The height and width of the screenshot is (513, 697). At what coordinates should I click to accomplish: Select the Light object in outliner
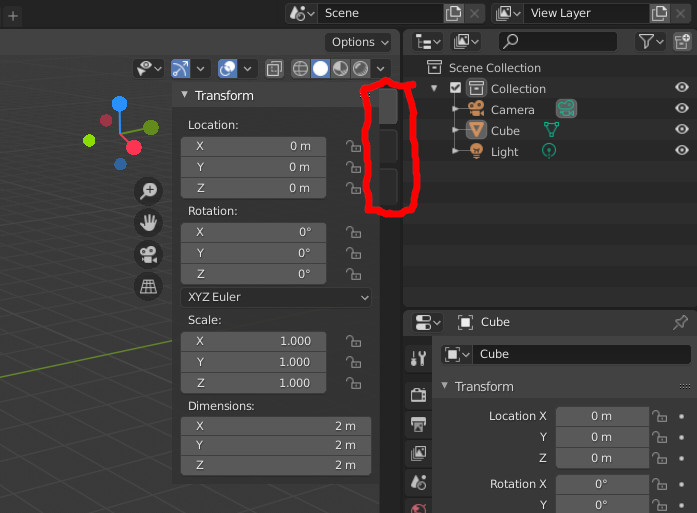coord(504,152)
